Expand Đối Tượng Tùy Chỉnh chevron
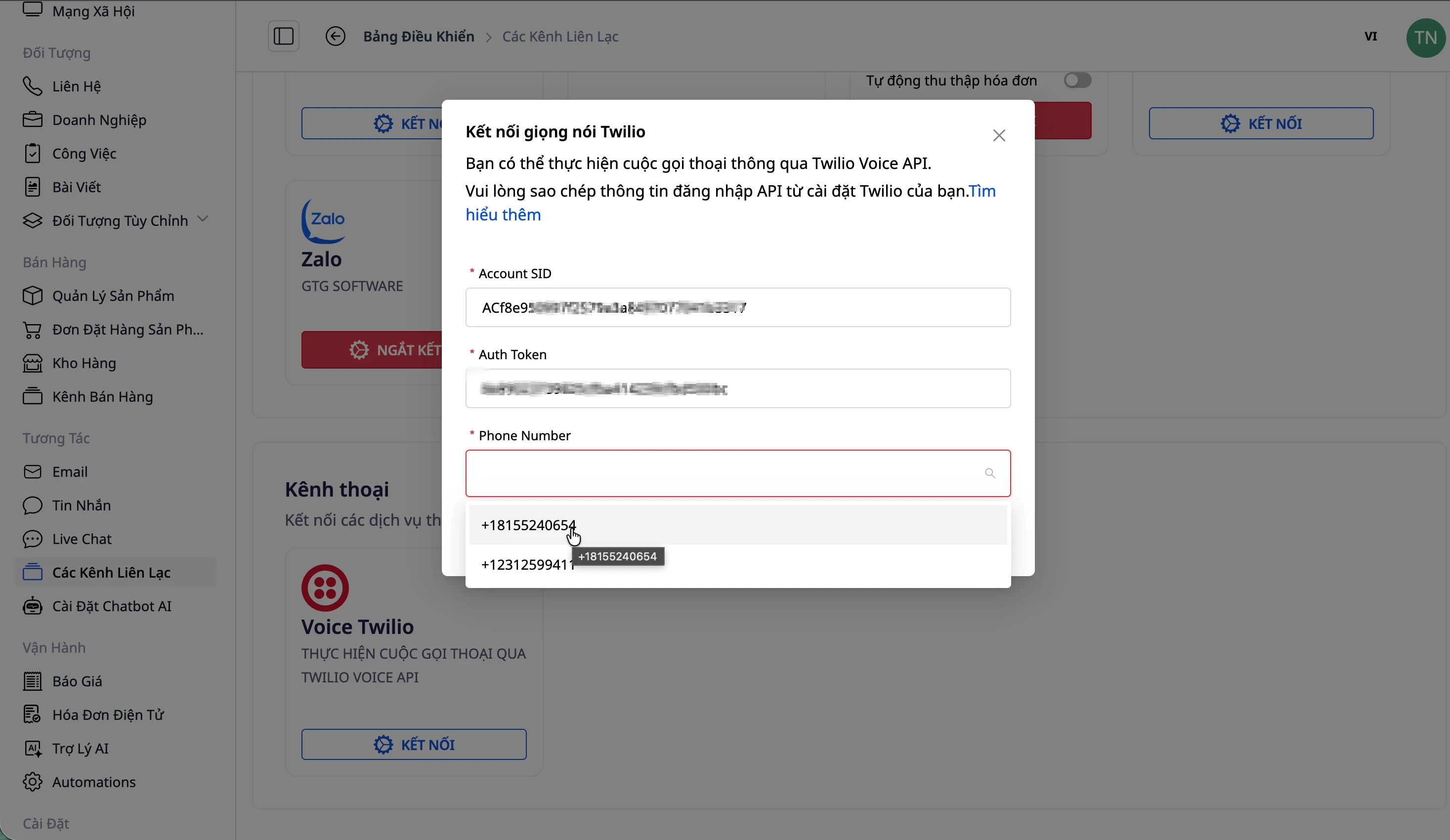Viewport: 1450px width, 840px height. [203, 219]
